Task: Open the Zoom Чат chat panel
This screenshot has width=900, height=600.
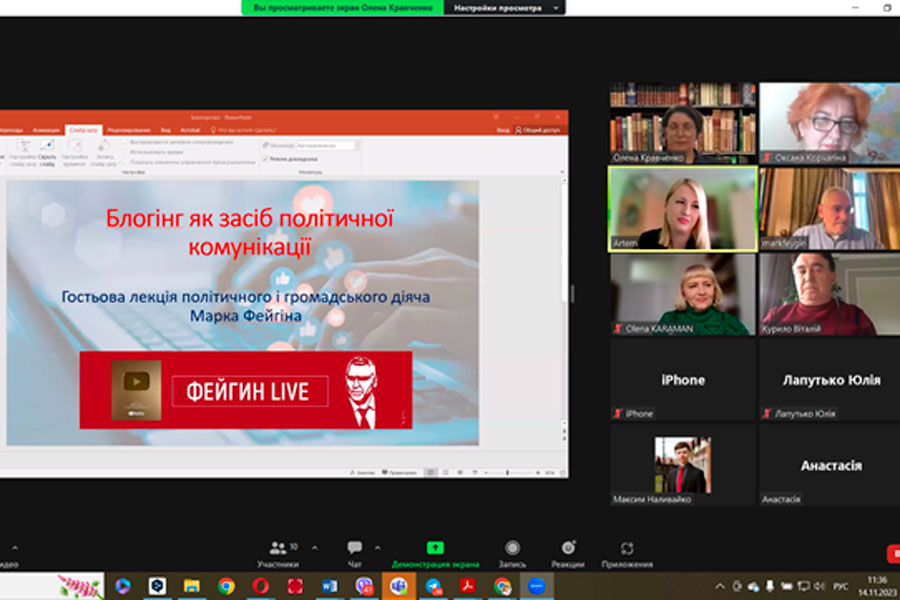Action: (x=355, y=554)
